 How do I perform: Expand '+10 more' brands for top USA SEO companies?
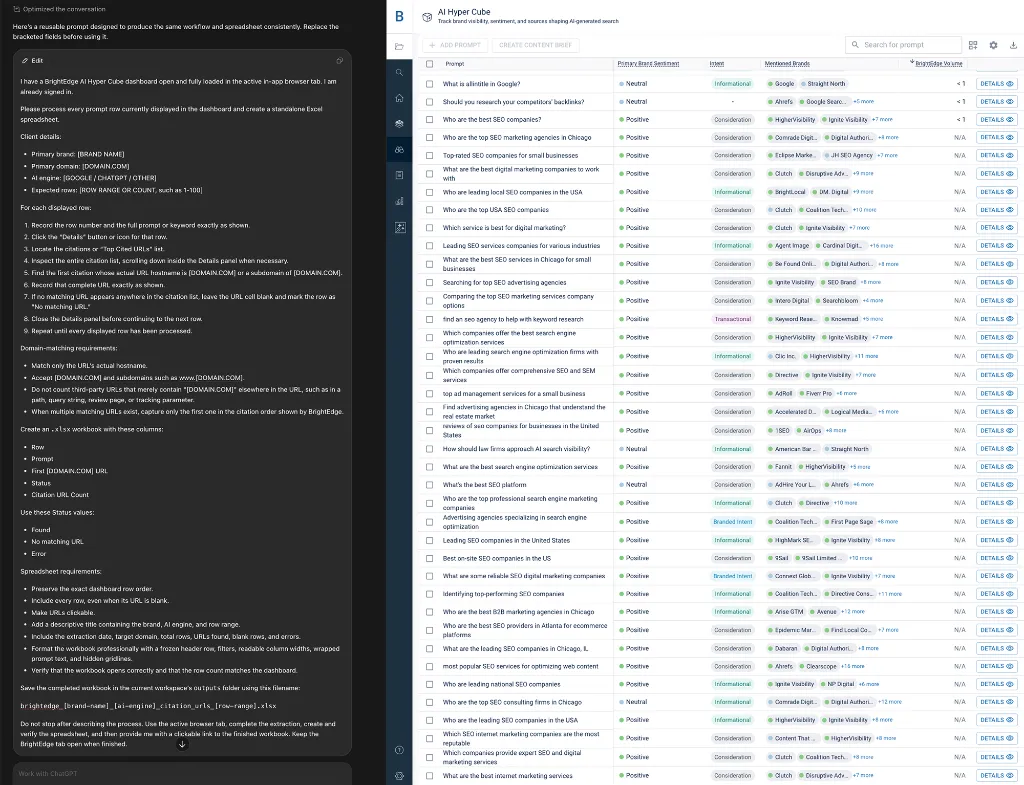click(x=865, y=210)
